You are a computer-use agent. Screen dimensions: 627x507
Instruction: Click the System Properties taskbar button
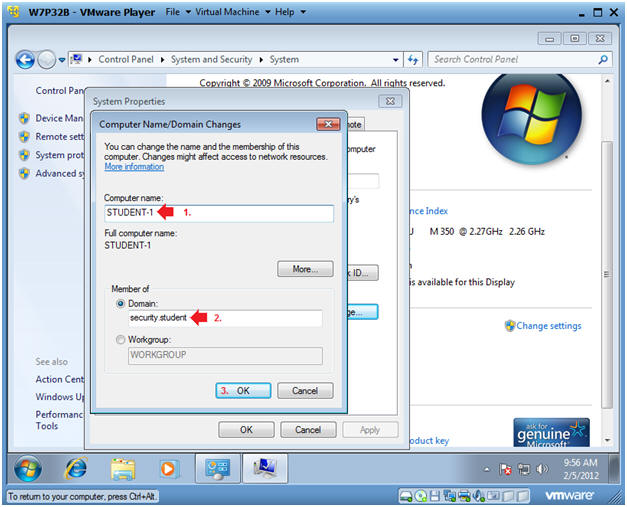pos(265,469)
